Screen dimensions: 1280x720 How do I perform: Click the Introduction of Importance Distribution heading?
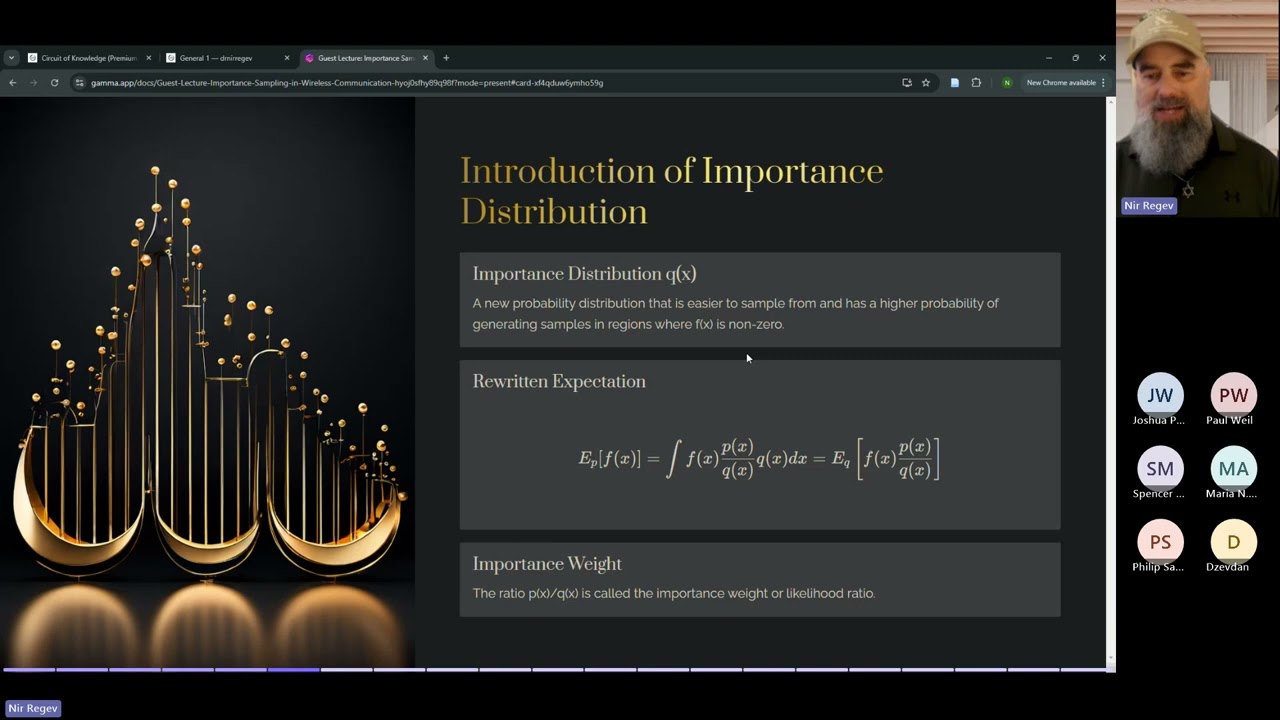click(671, 191)
